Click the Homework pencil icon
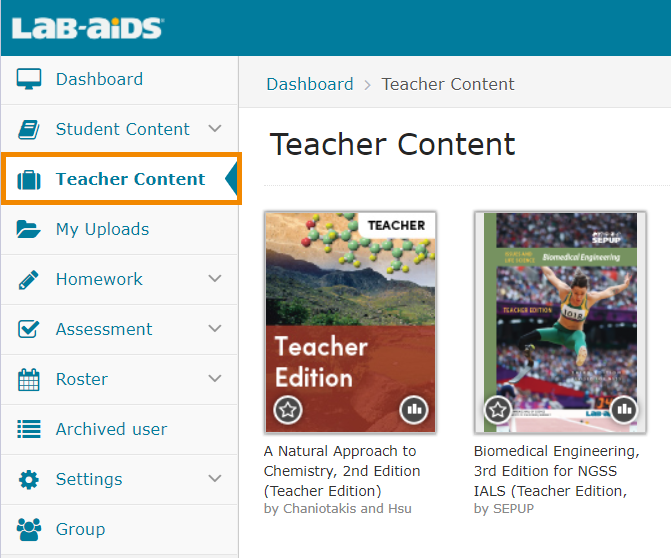The image size is (671, 558). (29, 279)
